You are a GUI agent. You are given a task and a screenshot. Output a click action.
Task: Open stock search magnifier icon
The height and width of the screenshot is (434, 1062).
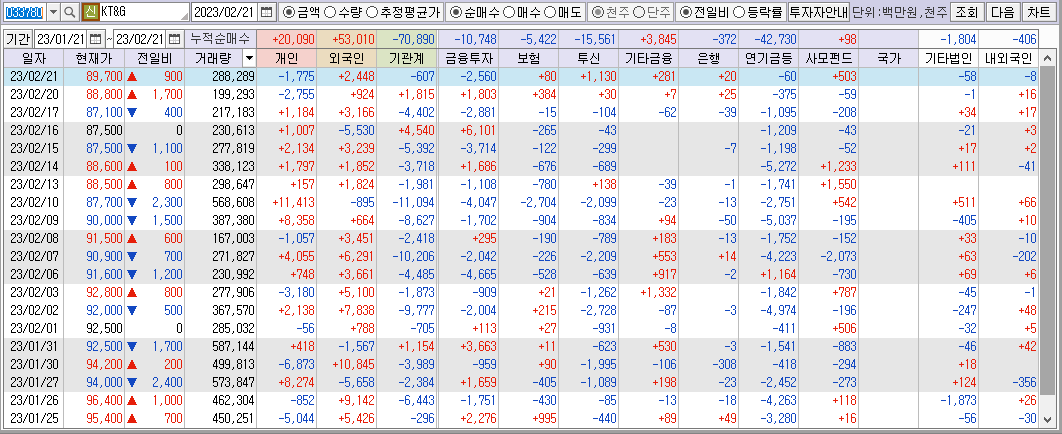coord(70,12)
